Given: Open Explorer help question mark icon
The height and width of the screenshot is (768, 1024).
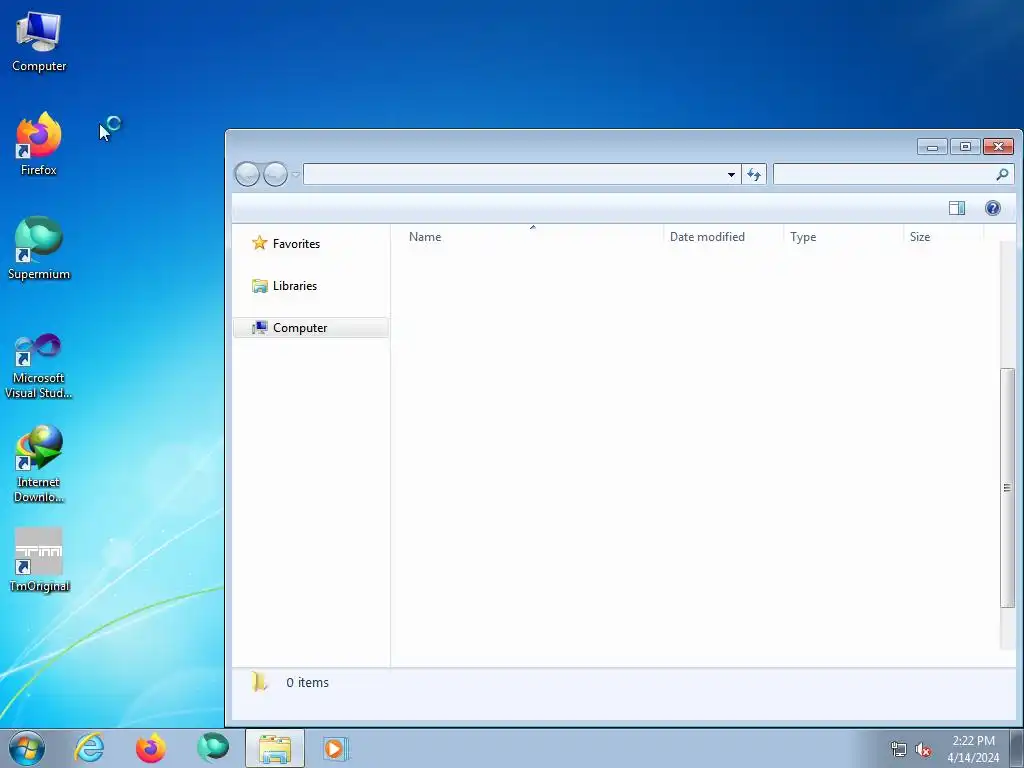Looking at the screenshot, I should coord(993,208).
